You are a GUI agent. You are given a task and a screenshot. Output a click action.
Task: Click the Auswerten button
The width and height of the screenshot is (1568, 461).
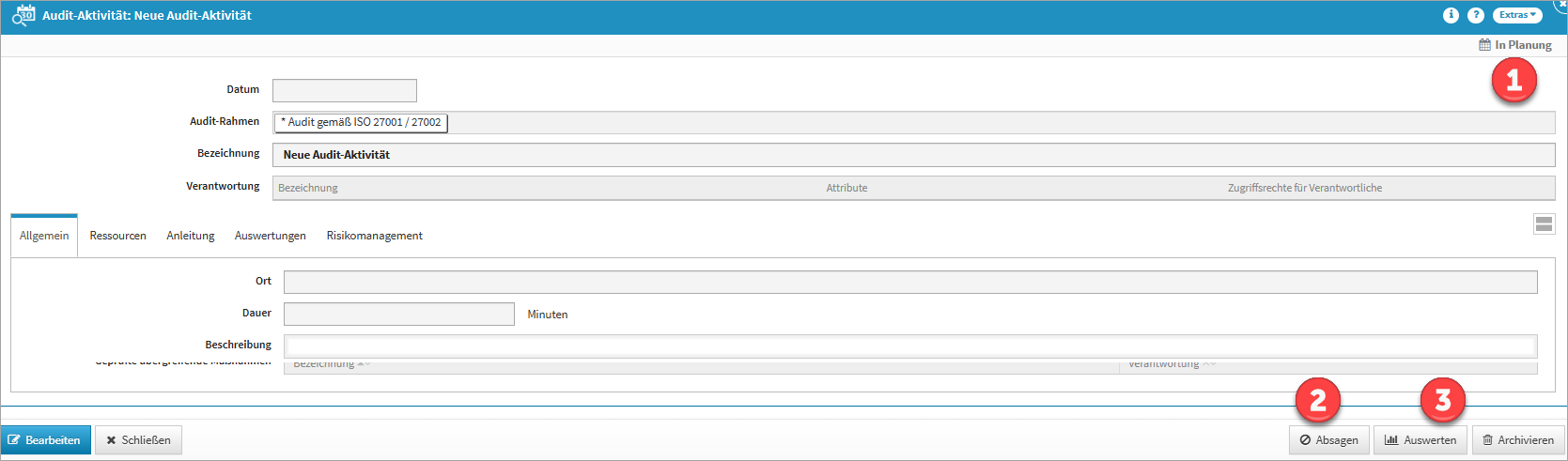[1421, 440]
